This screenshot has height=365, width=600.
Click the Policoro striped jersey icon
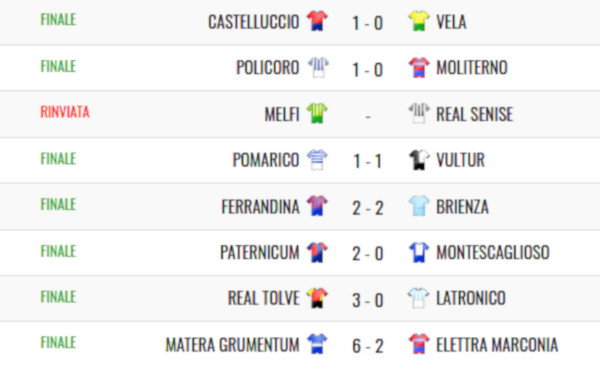[x=318, y=67]
